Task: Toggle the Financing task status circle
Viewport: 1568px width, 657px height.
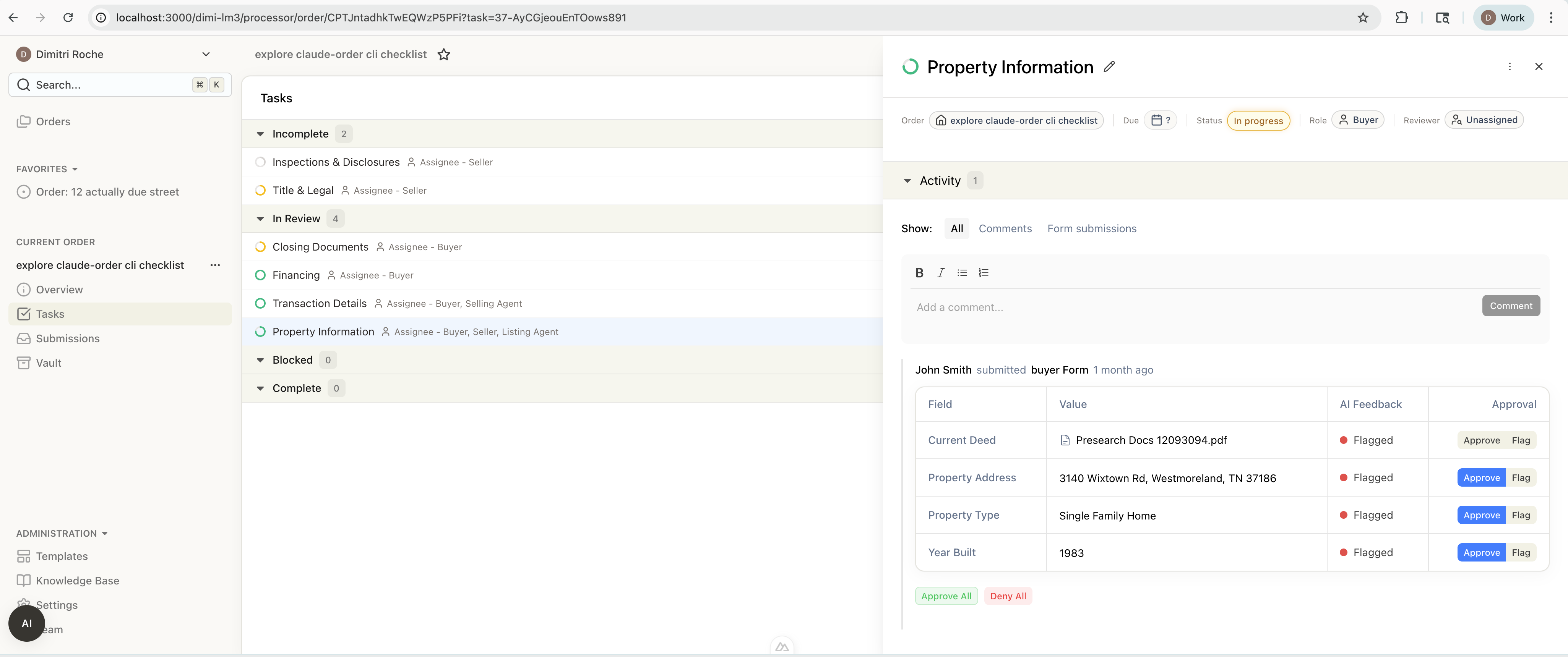Action: (261, 275)
